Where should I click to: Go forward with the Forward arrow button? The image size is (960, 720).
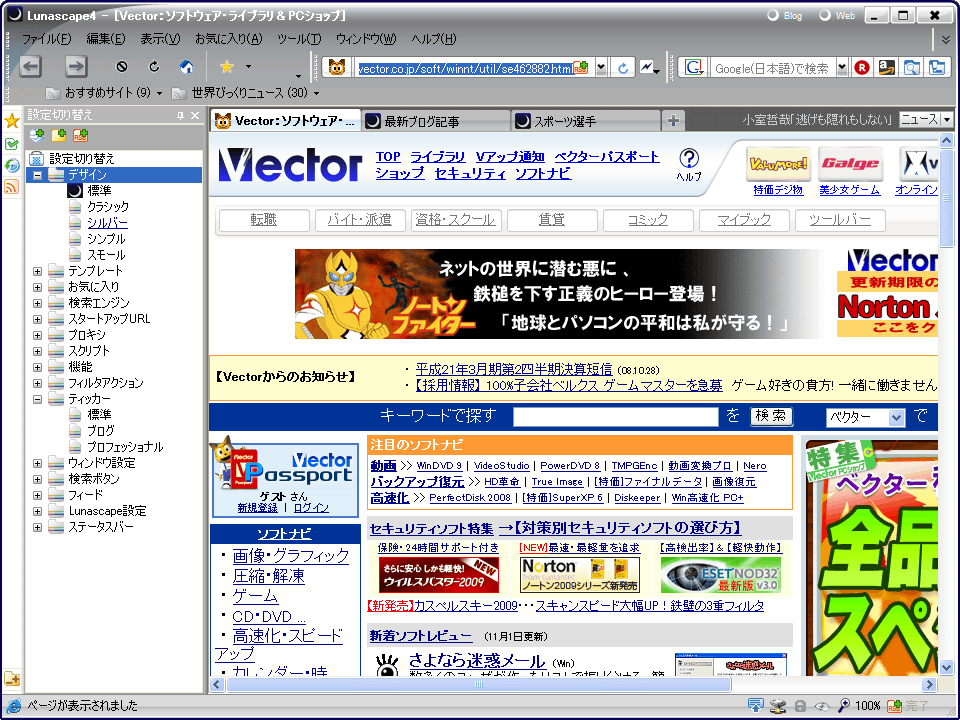[76, 66]
